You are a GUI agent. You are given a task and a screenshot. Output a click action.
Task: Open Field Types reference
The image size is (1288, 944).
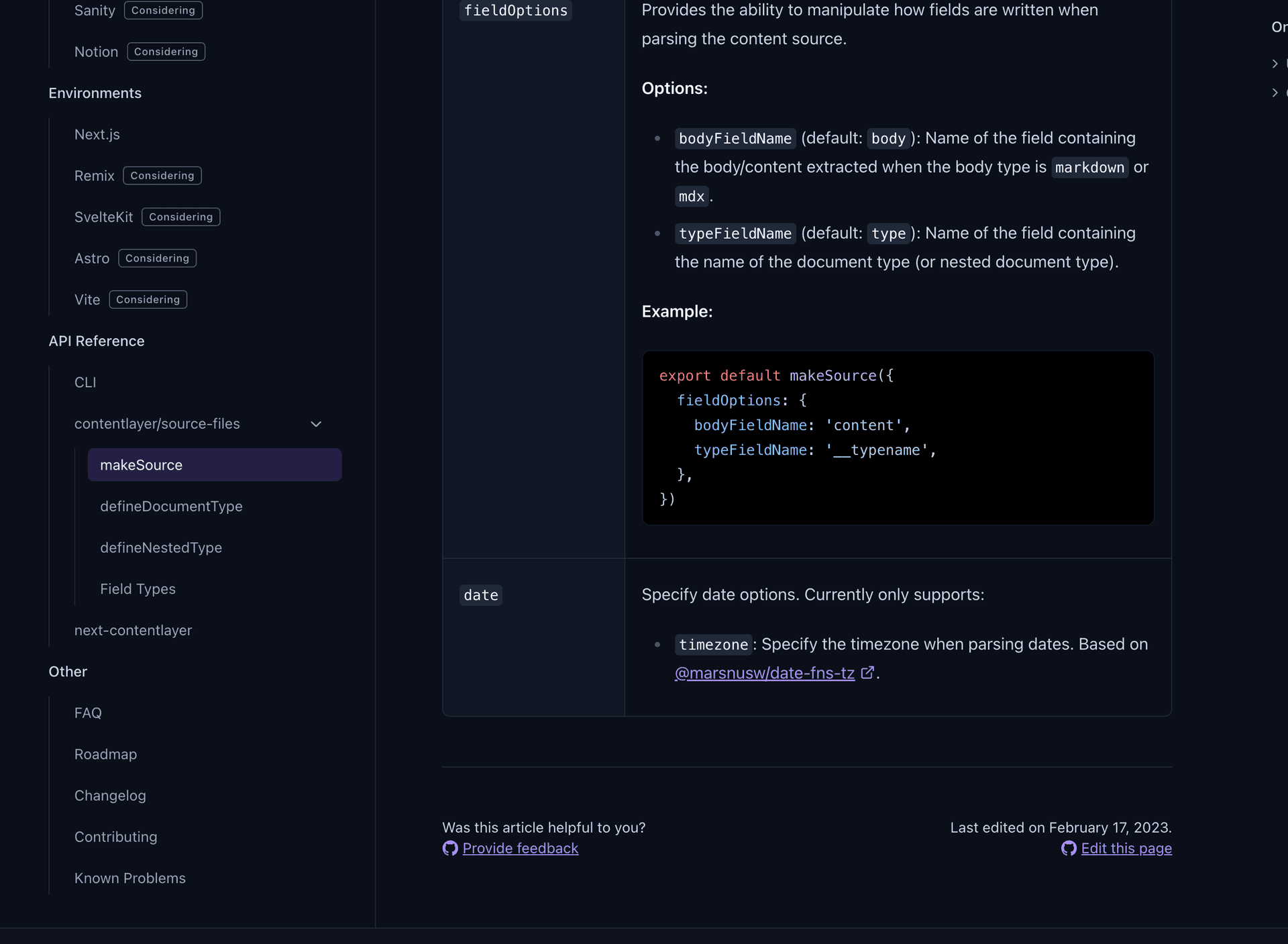click(138, 589)
